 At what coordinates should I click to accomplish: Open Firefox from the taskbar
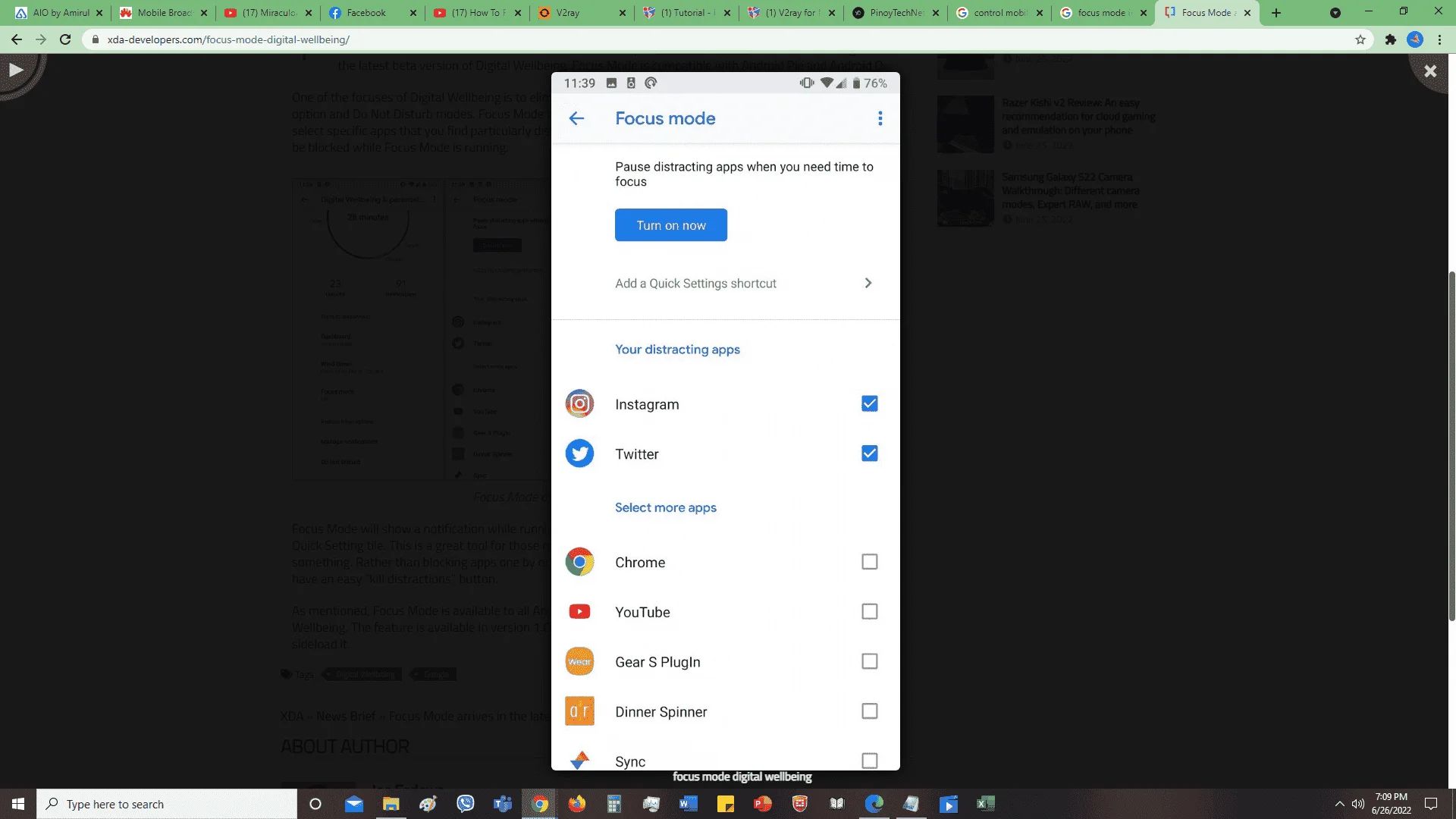coord(577,804)
